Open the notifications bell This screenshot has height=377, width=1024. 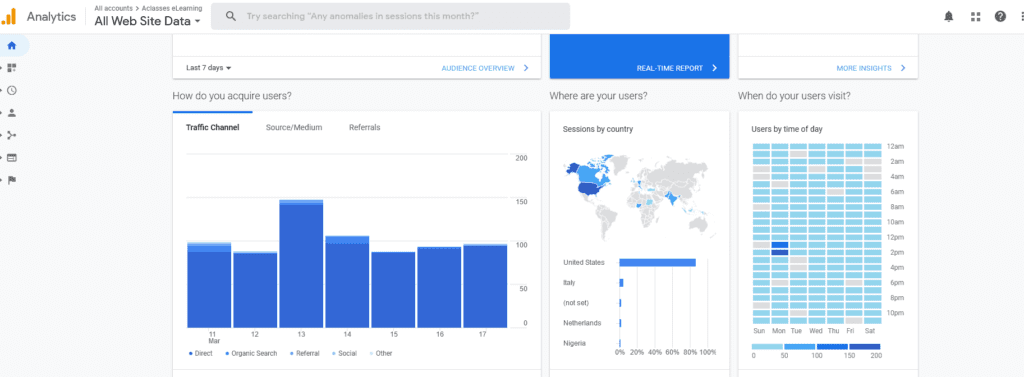point(949,17)
